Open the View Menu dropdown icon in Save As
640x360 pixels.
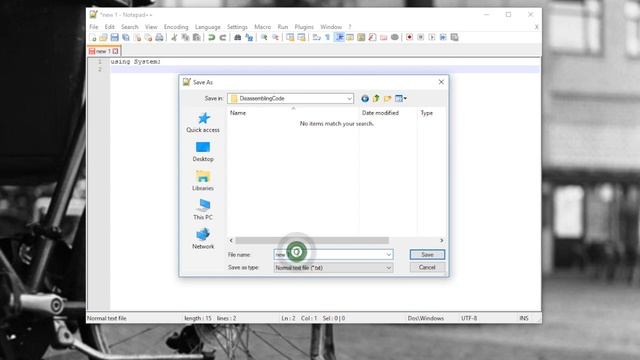point(400,98)
